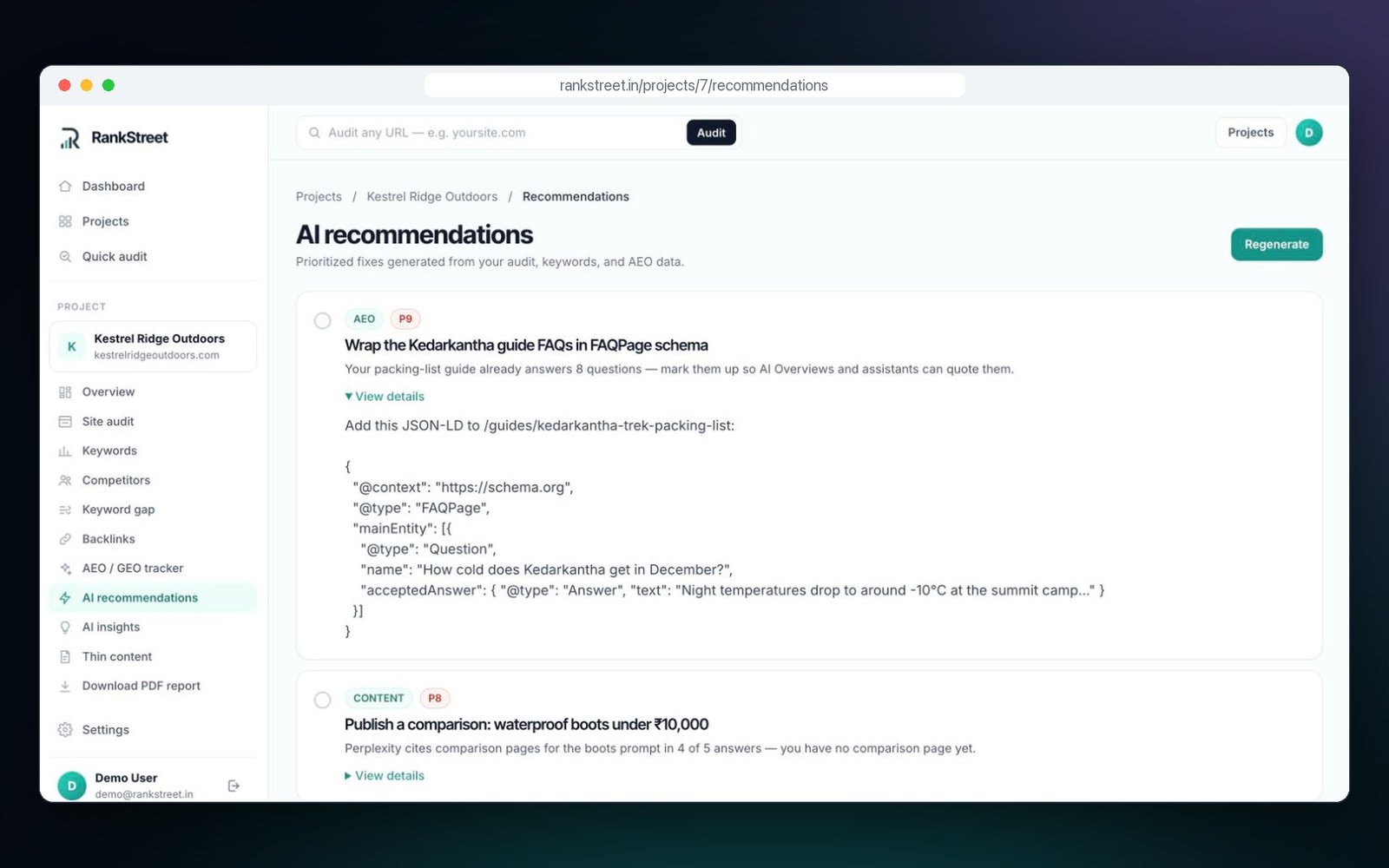Open the user avatar D in top bar

(1308, 133)
